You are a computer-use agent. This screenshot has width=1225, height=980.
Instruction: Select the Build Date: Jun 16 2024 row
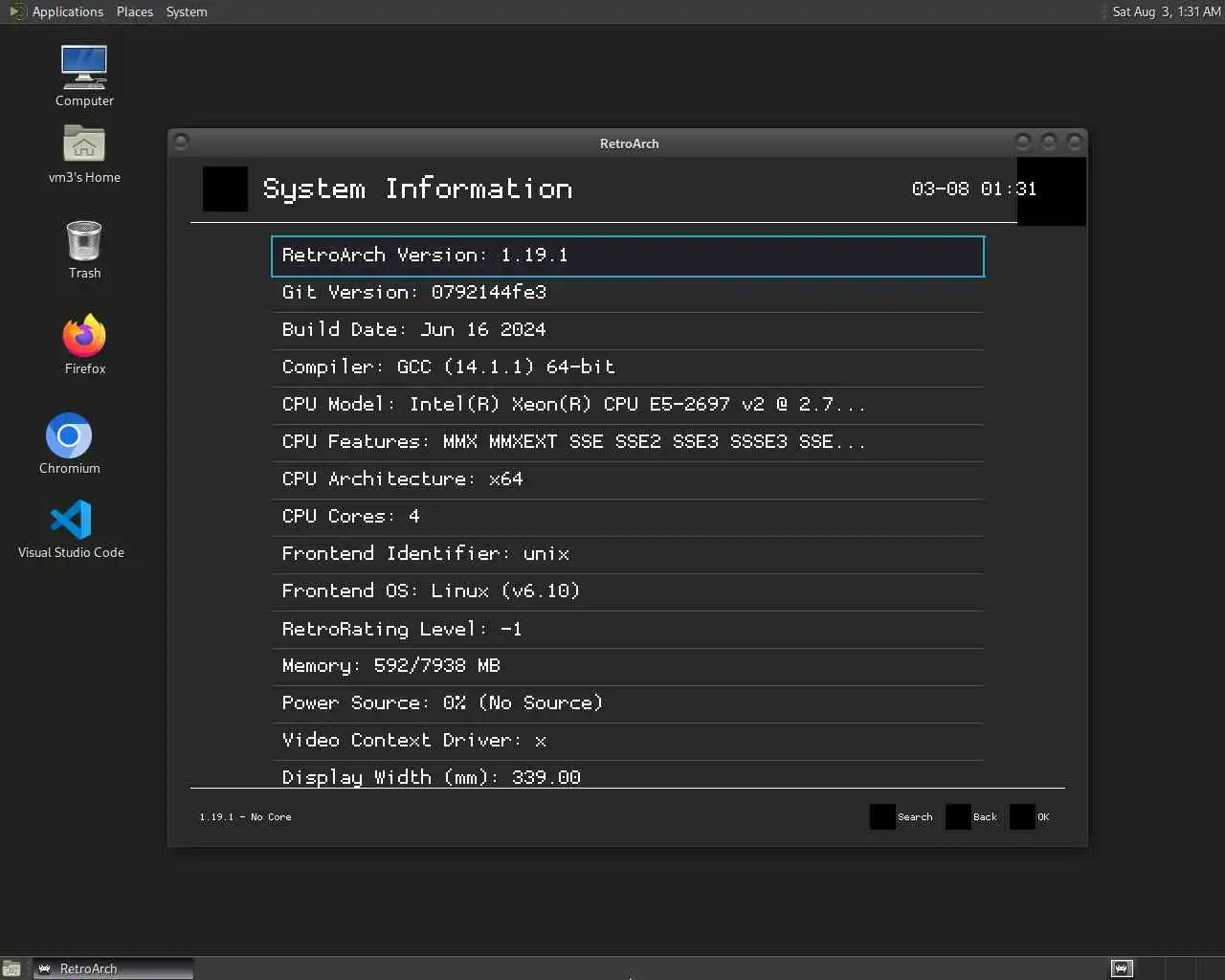click(x=628, y=330)
